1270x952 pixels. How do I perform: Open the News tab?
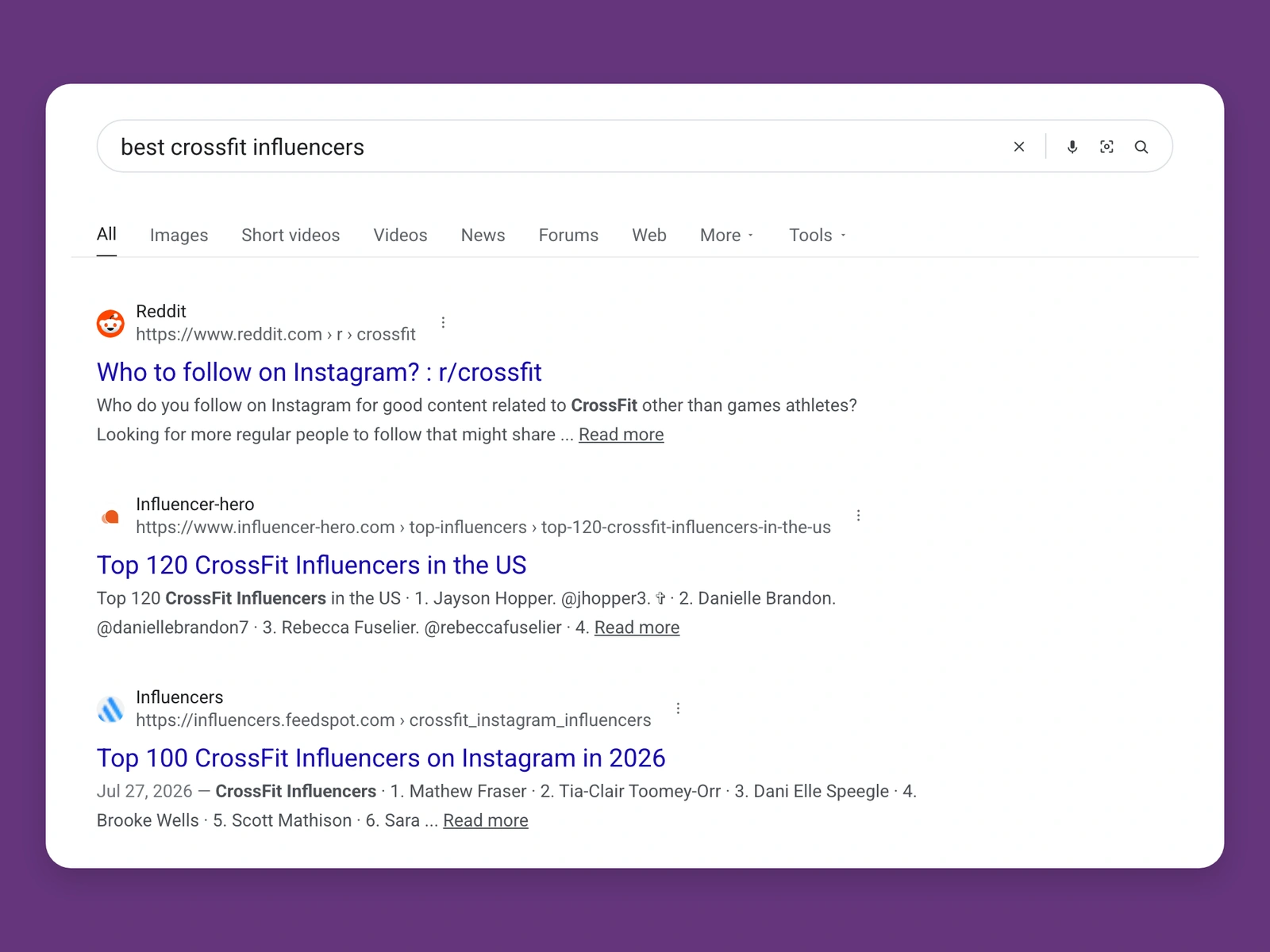[483, 235]
